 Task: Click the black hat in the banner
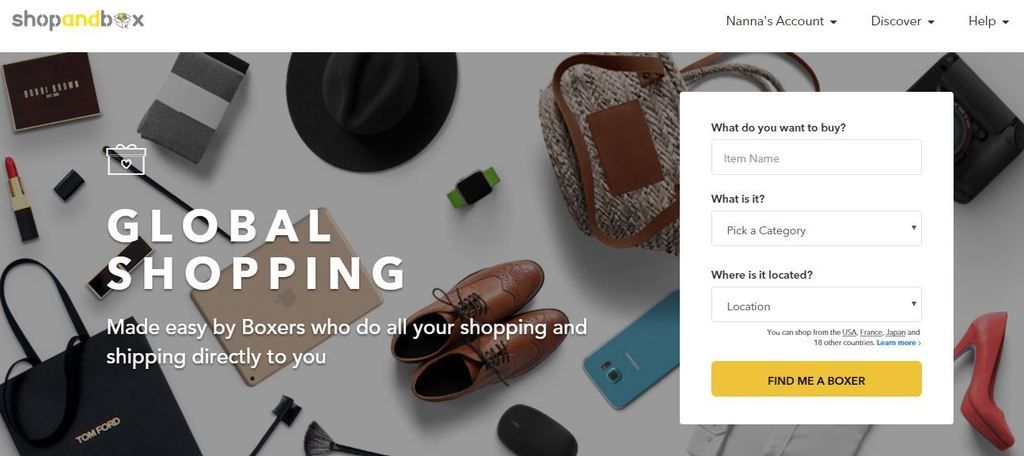point(372,112)
